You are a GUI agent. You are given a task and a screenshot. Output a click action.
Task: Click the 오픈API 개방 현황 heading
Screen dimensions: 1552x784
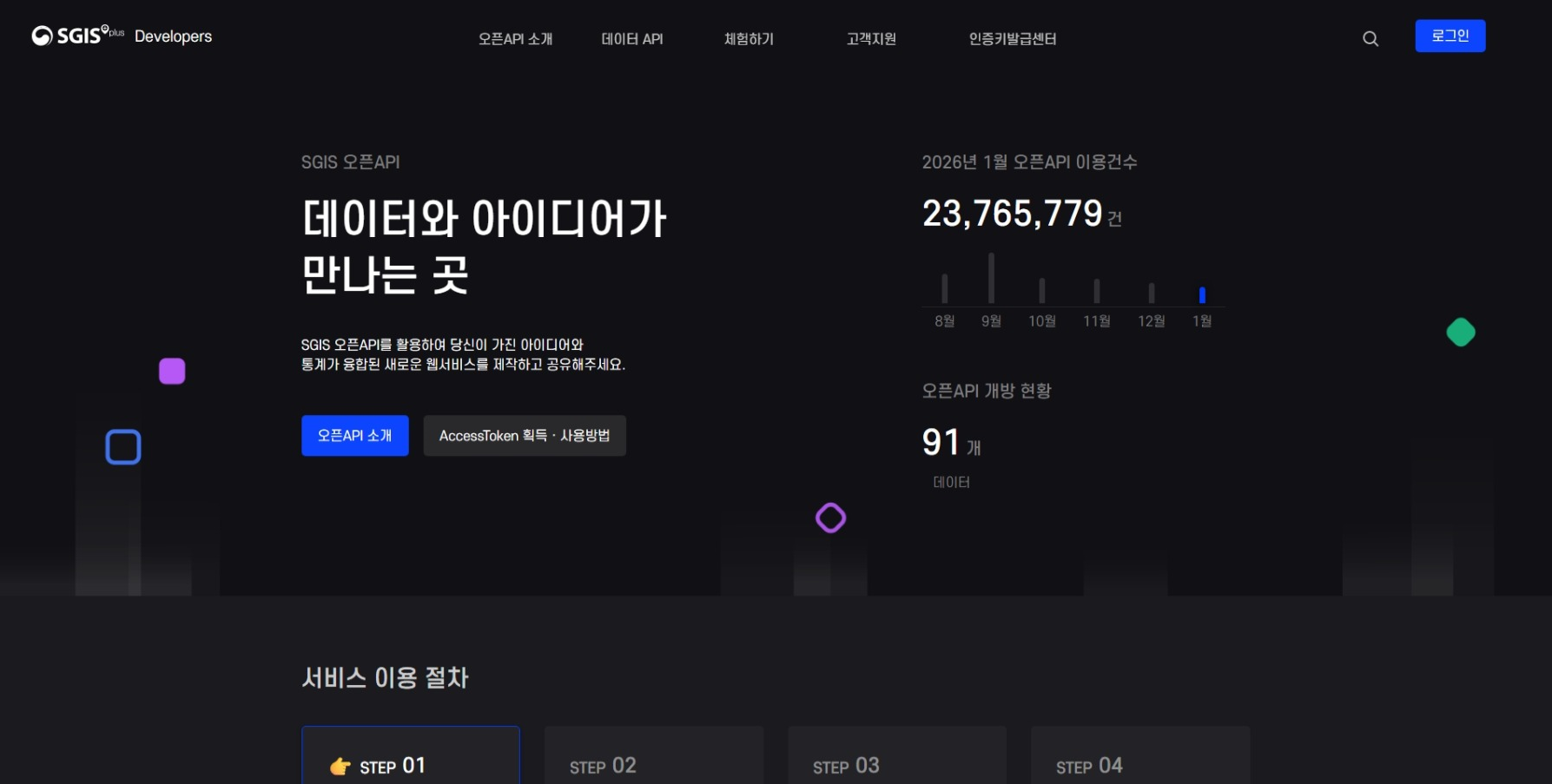point(987,391)
